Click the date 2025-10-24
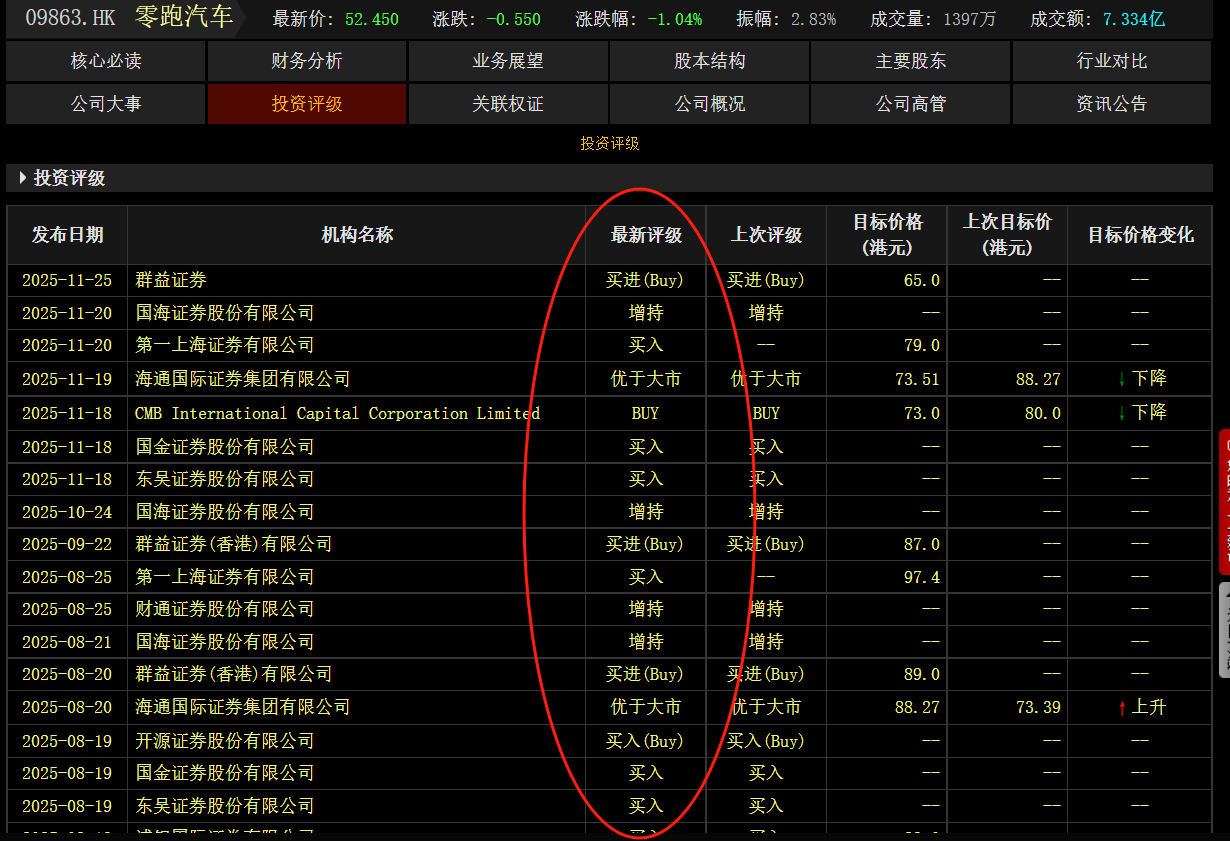The height and width of the screenshot is (841, 1230). 67,512
